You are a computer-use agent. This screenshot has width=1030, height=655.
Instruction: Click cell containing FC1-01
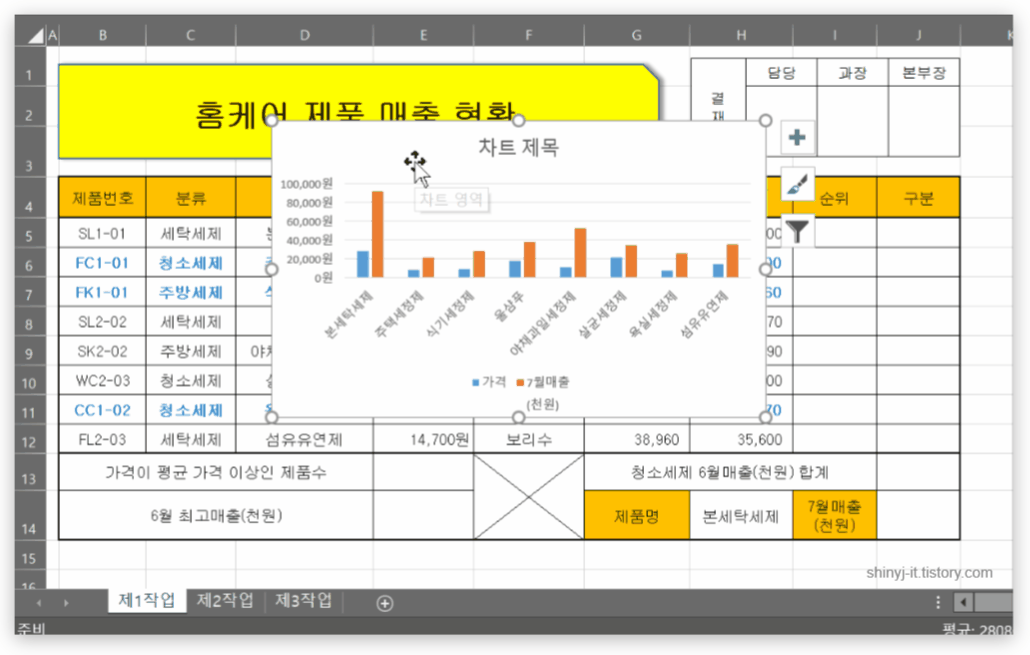pyautogui.click(x=102, y=263)
